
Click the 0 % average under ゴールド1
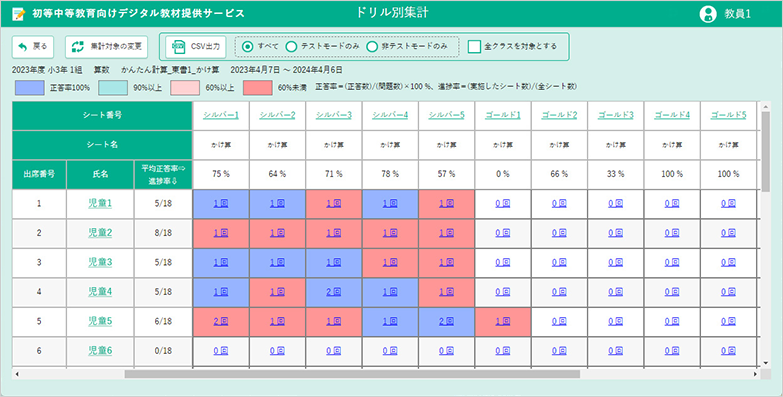pyautogui.click(x=503, y=174)
